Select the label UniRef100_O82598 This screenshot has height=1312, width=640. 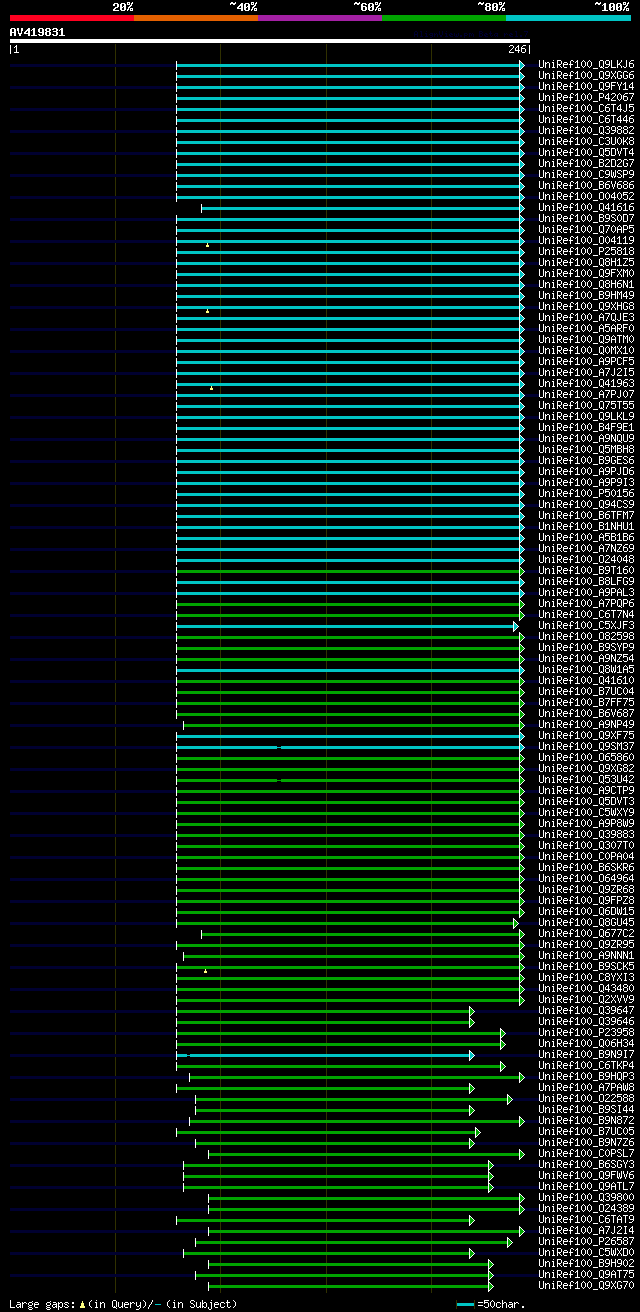586,636
